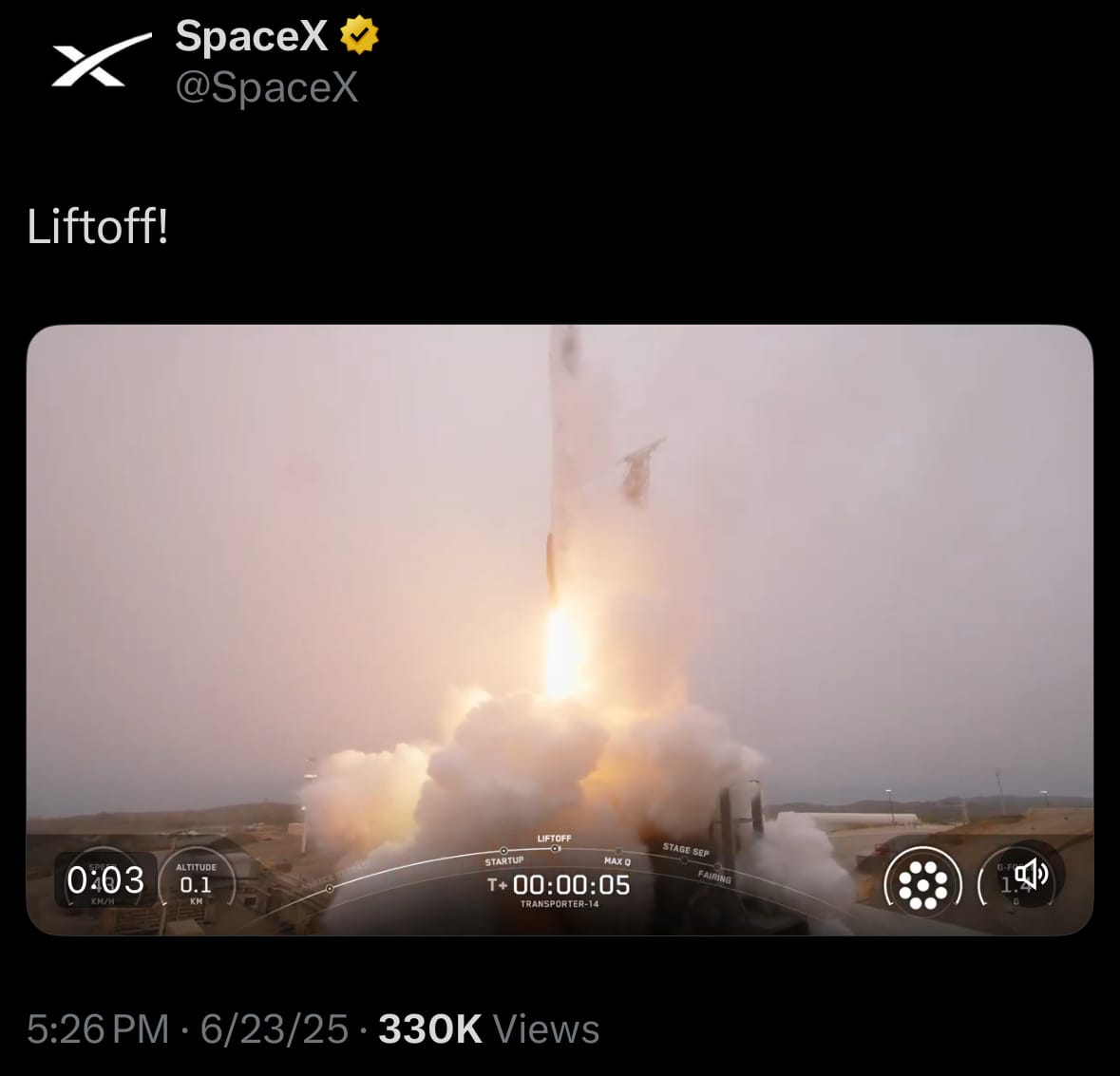Click the MAX Q timeline marker
The image size is (1120, 1076).
pyautogui.click(x=617, y=858)
